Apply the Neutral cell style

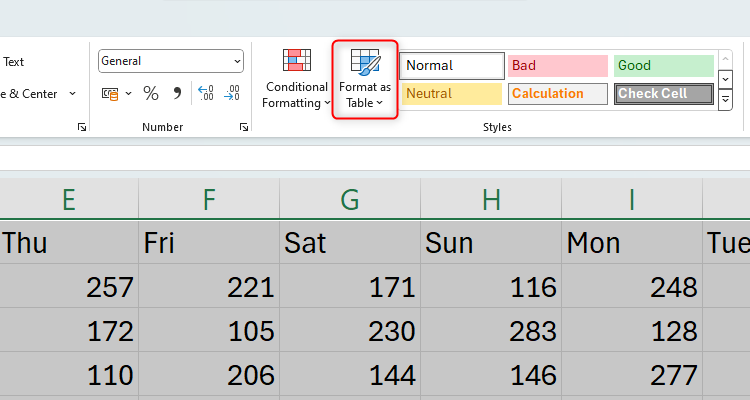pyautogui.click(x=452, y=93)
